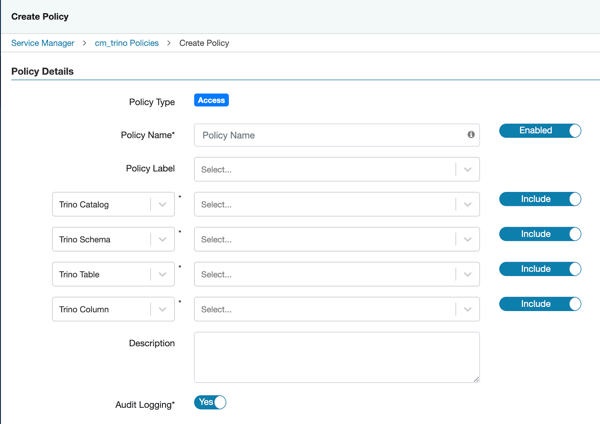Switch the Trino Table Include toggle

540,269
